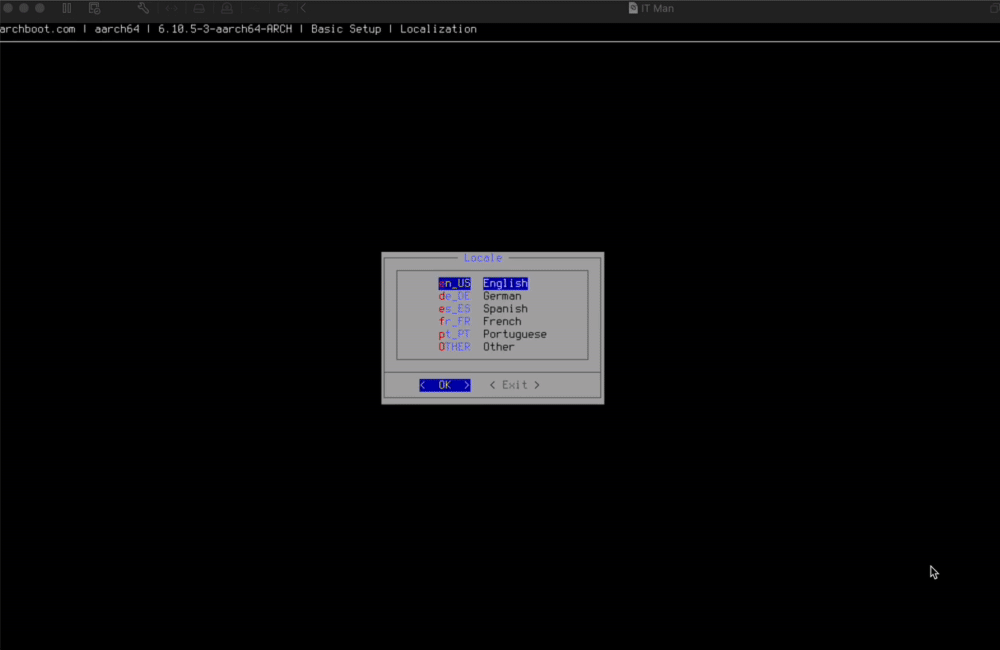
Task: Click the archboot.com label
Action: (38, 29)
